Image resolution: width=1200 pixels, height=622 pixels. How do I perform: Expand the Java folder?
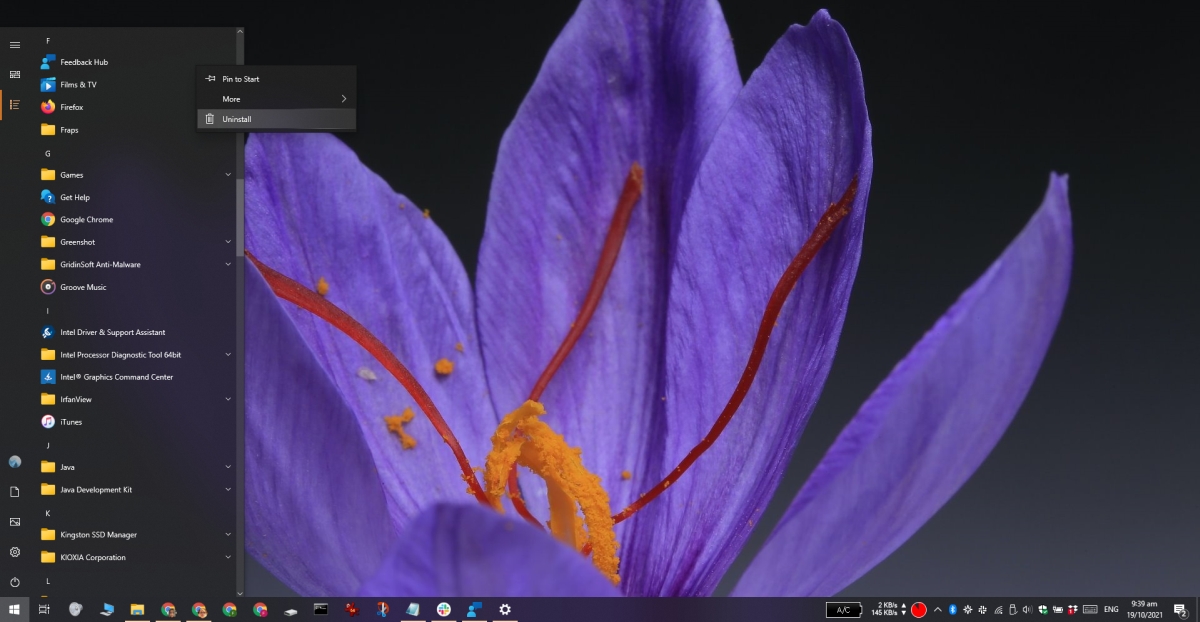[135, 467]
